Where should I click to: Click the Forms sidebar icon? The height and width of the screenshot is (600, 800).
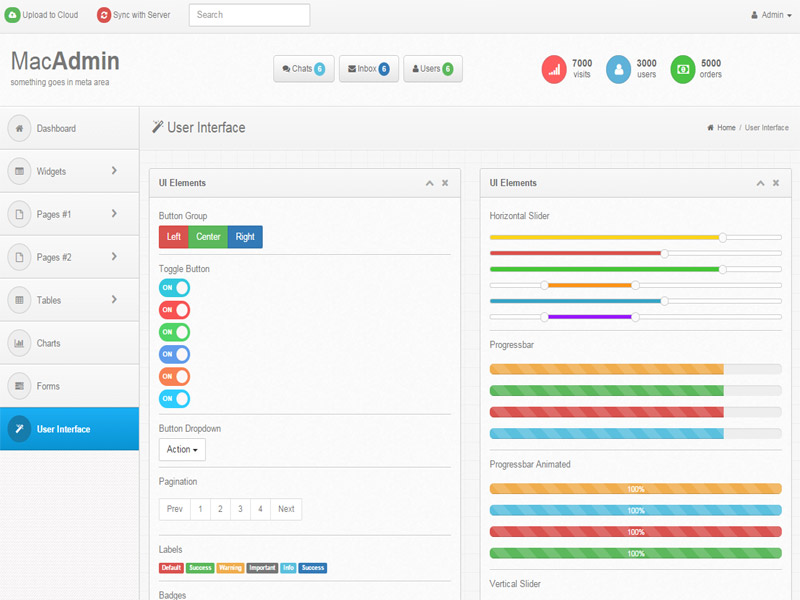[19, 386]
